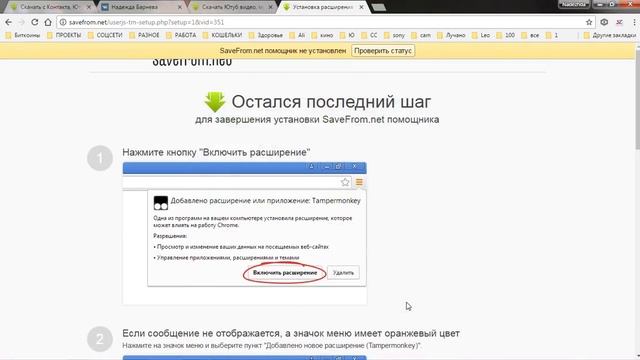Bookmark this page with the star icon
640x360 pixels.
tap(589, 22)
